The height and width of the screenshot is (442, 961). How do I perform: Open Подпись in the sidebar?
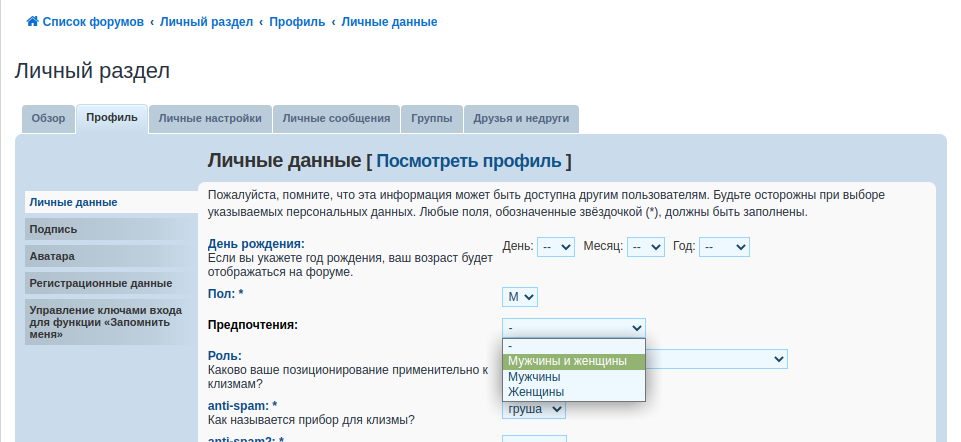click(x=111, y=229)
